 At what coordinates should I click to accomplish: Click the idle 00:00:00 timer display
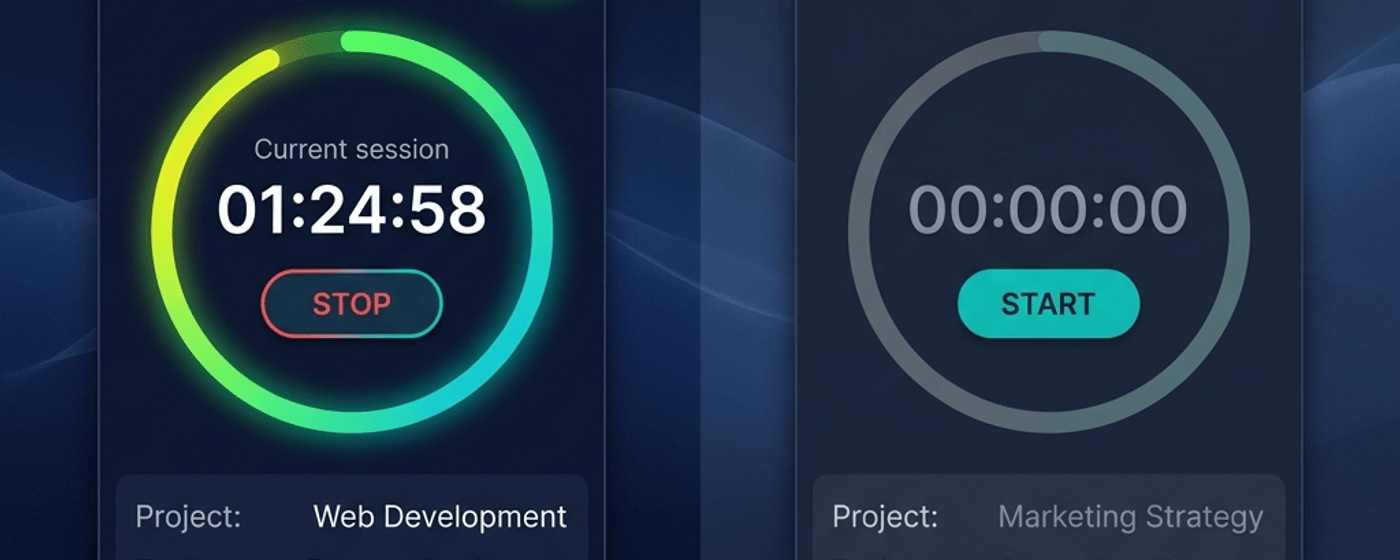coord(1047,210)
